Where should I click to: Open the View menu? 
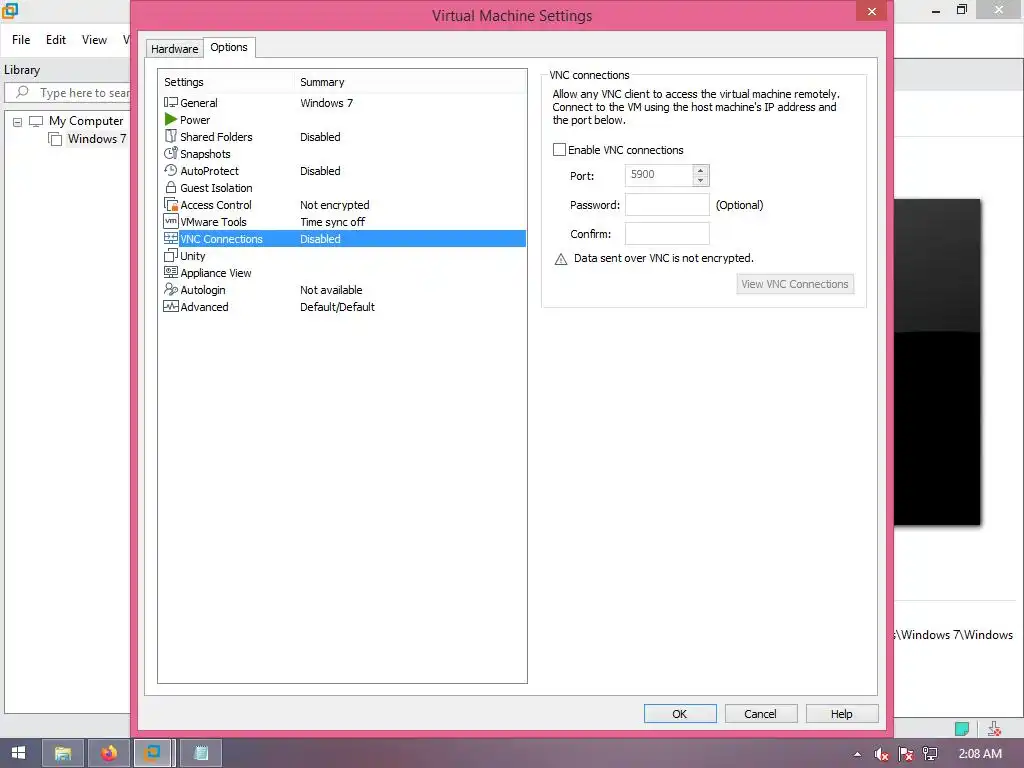point(94,40)
